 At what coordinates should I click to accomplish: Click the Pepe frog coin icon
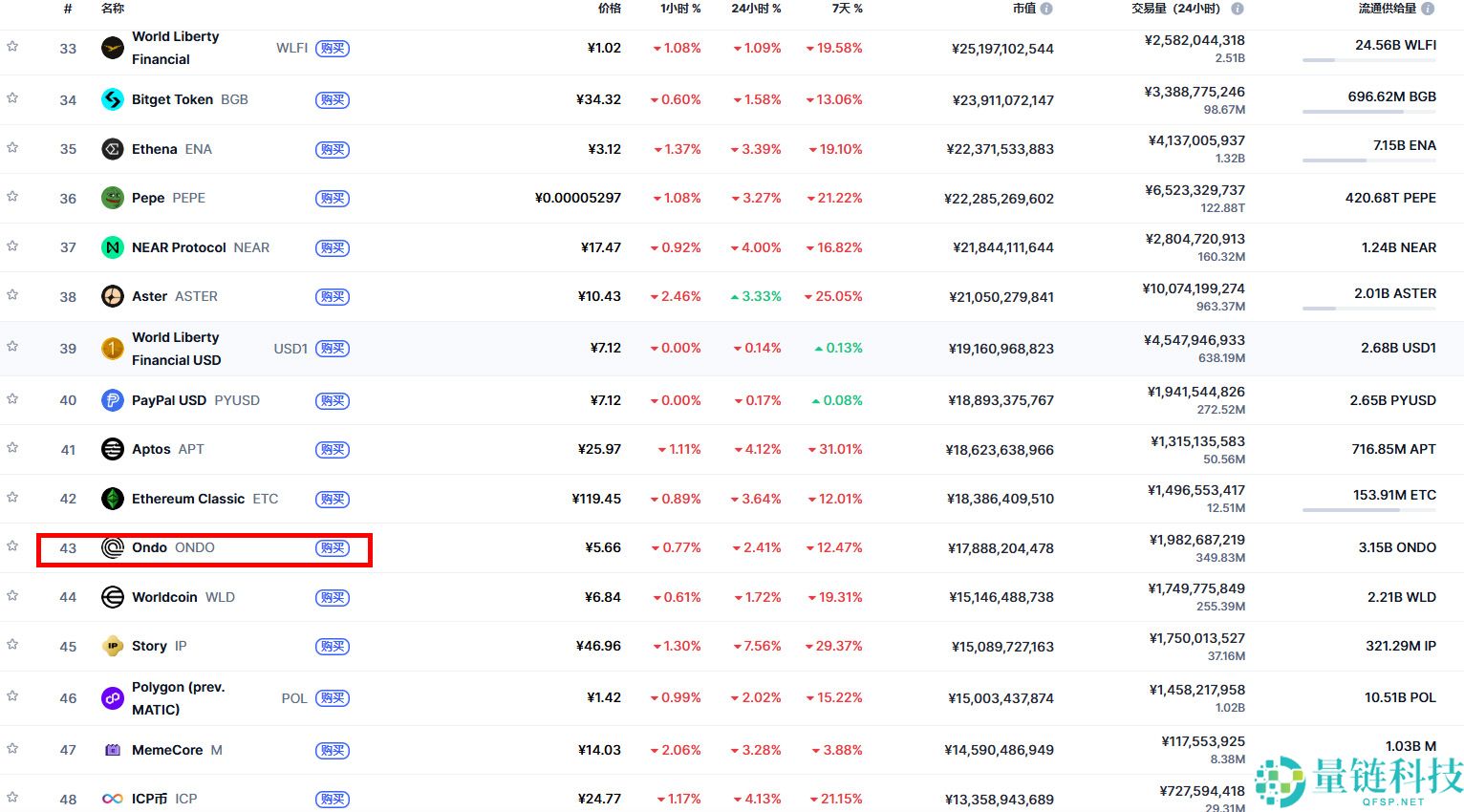(113, 198)
